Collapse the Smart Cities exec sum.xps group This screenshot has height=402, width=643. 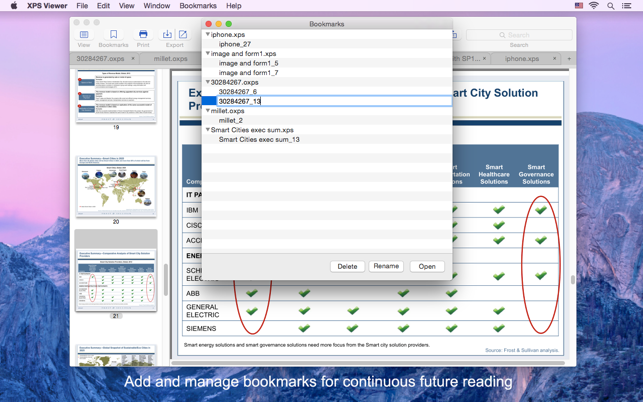pyautogui.click(x=207, y=130)
